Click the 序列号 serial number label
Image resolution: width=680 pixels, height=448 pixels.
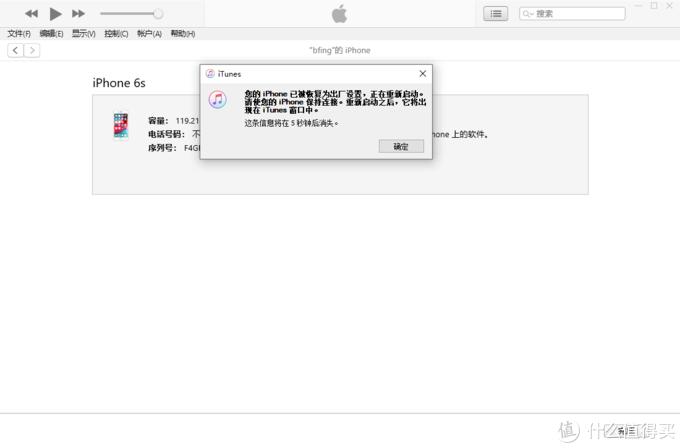[x=162, y=148]
